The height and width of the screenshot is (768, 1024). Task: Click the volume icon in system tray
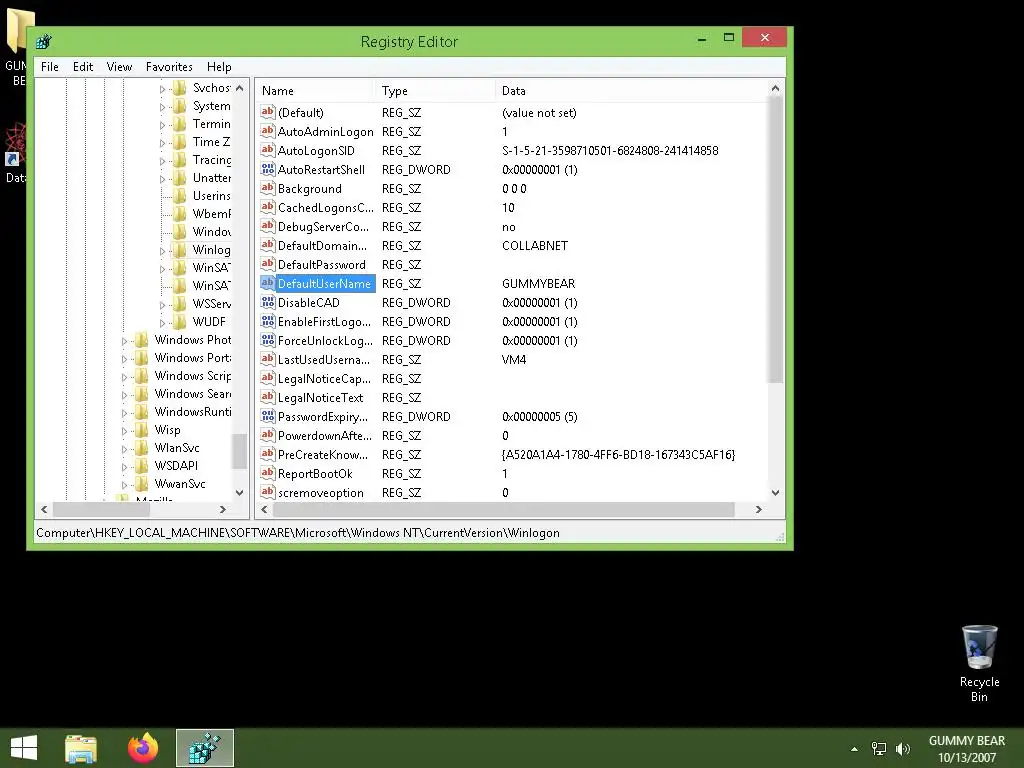coord(903,748)
